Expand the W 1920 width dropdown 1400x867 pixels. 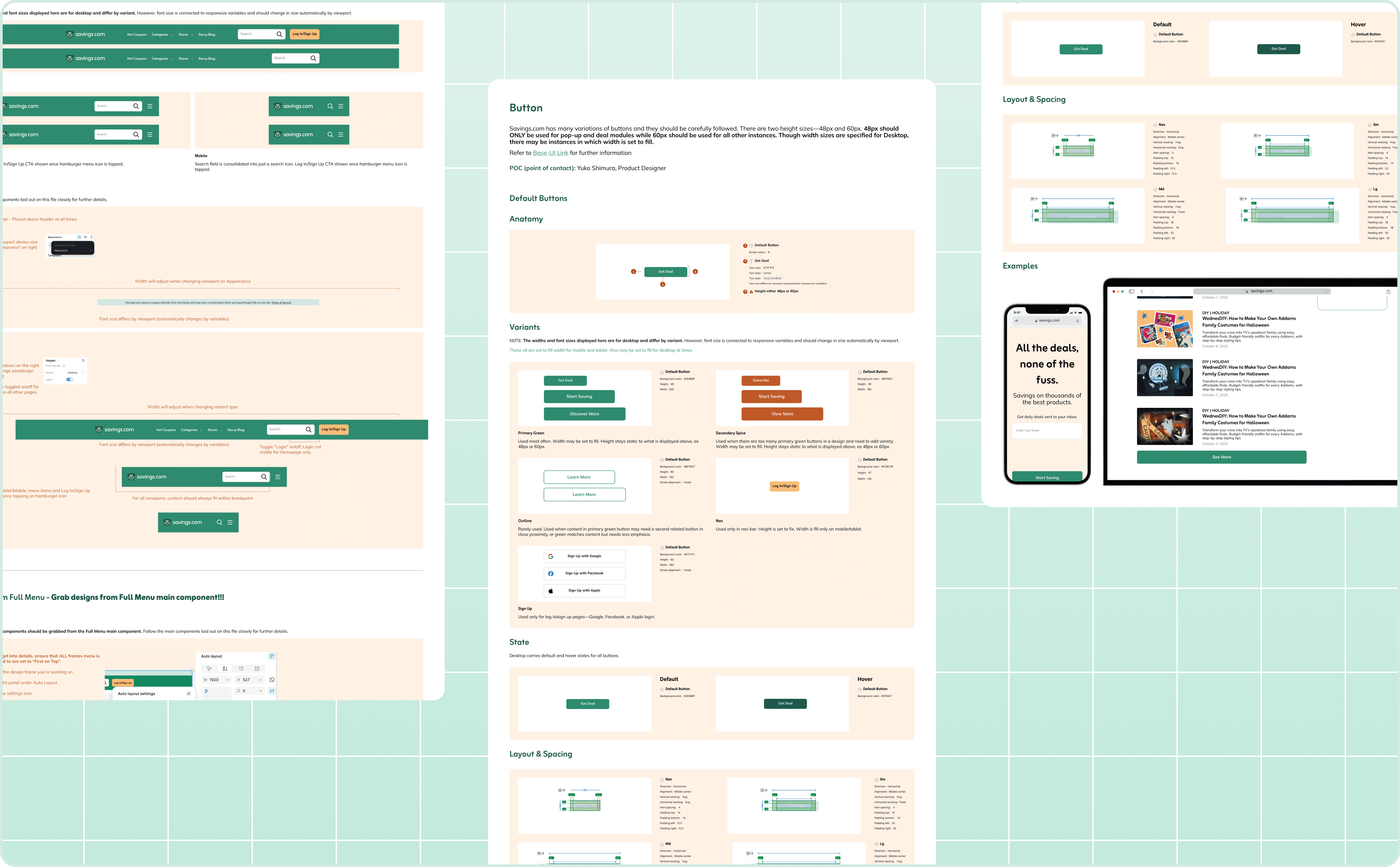tap(227, 680)
